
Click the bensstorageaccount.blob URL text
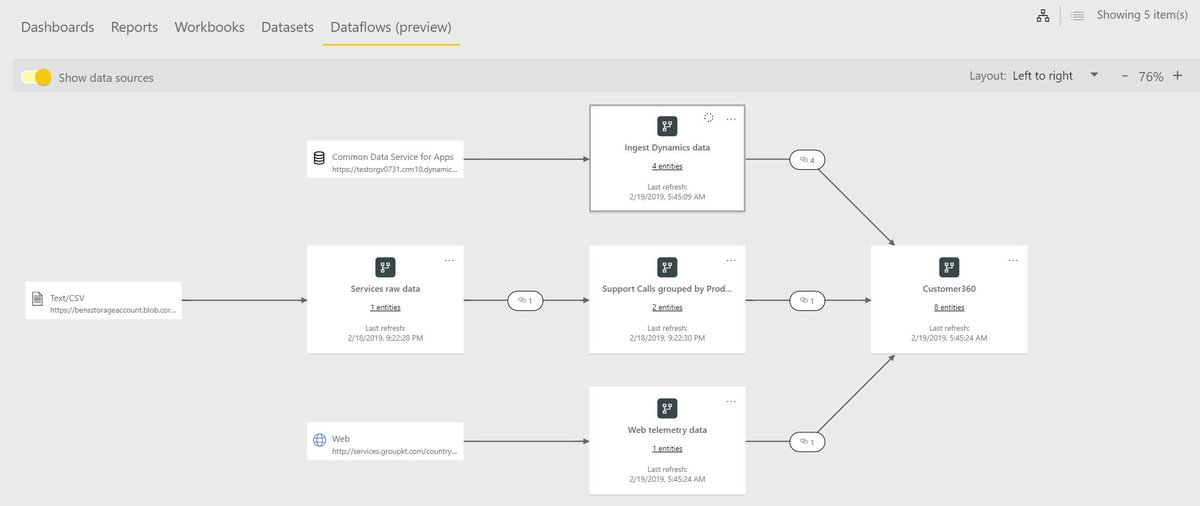[113, 311]
